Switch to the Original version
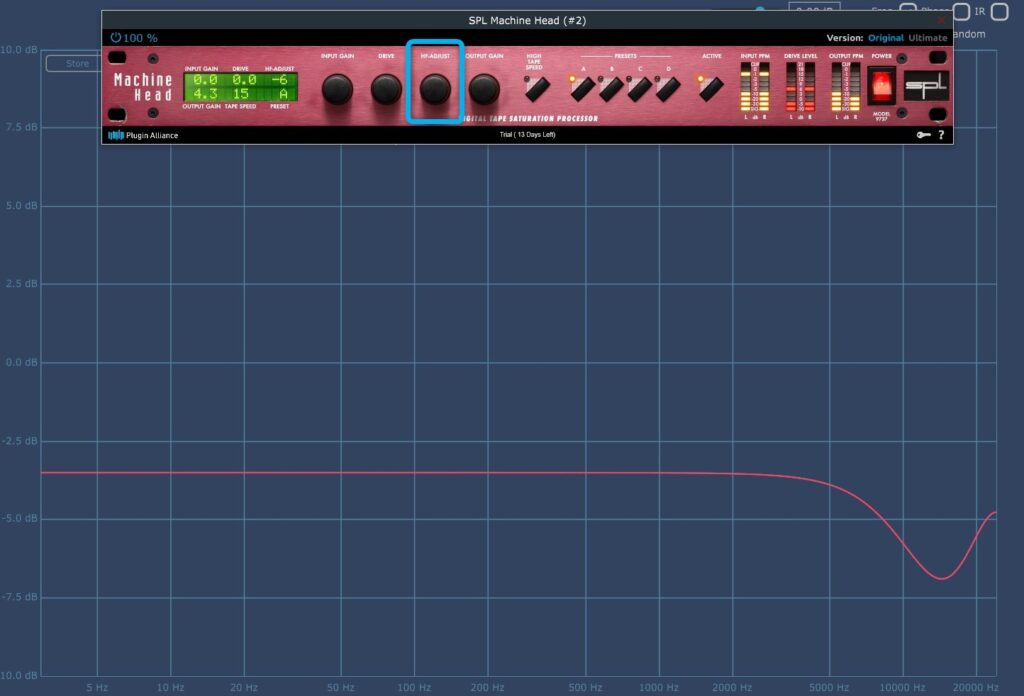Viewport: 1024px width, 696px height. point(885,38)
